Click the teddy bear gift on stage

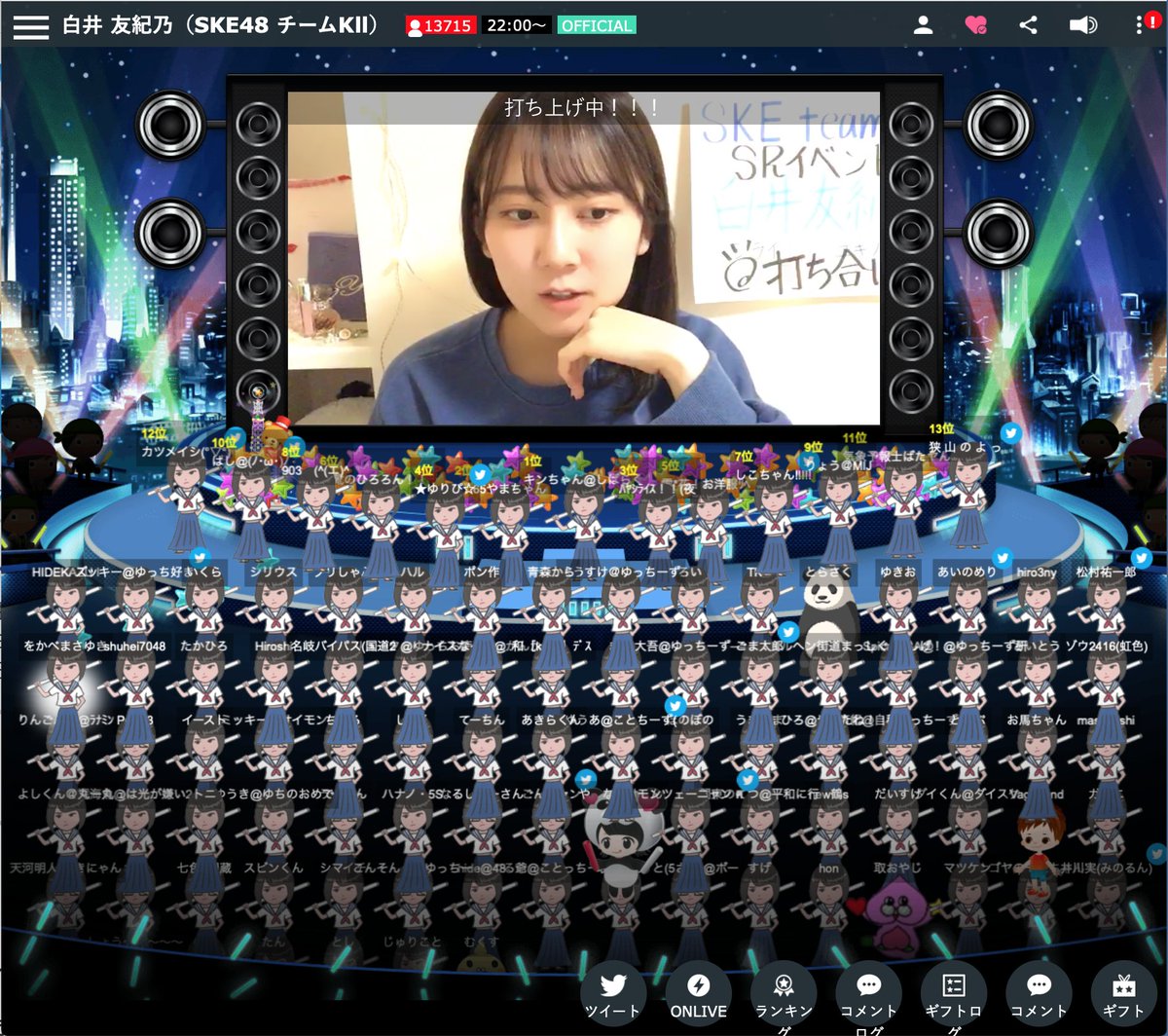pyautogui.click(x=280, y=440)
